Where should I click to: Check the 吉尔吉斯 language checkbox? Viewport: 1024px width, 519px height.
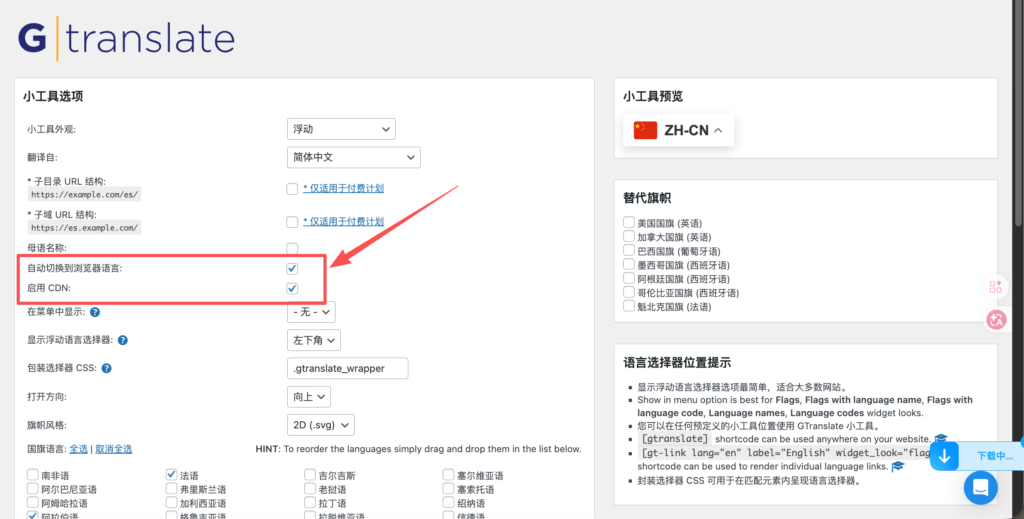[310, 475]
